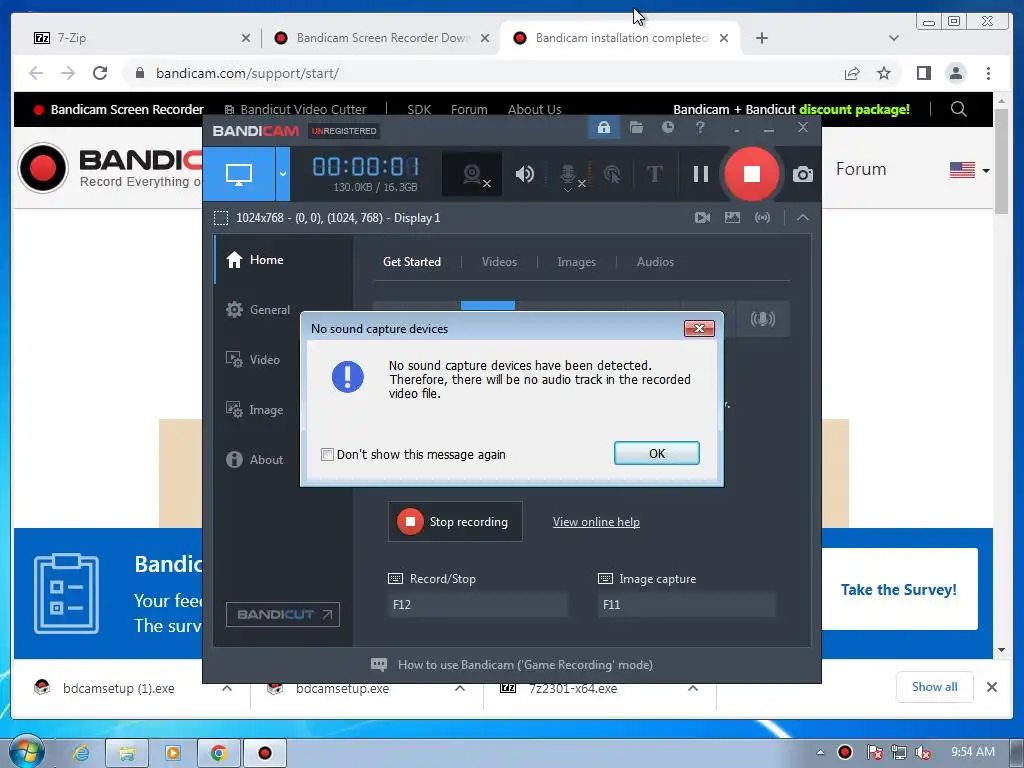Click the Stop recording button
Image resolution: width=1024 pixels, height=768 pixels.
(455, 521)
